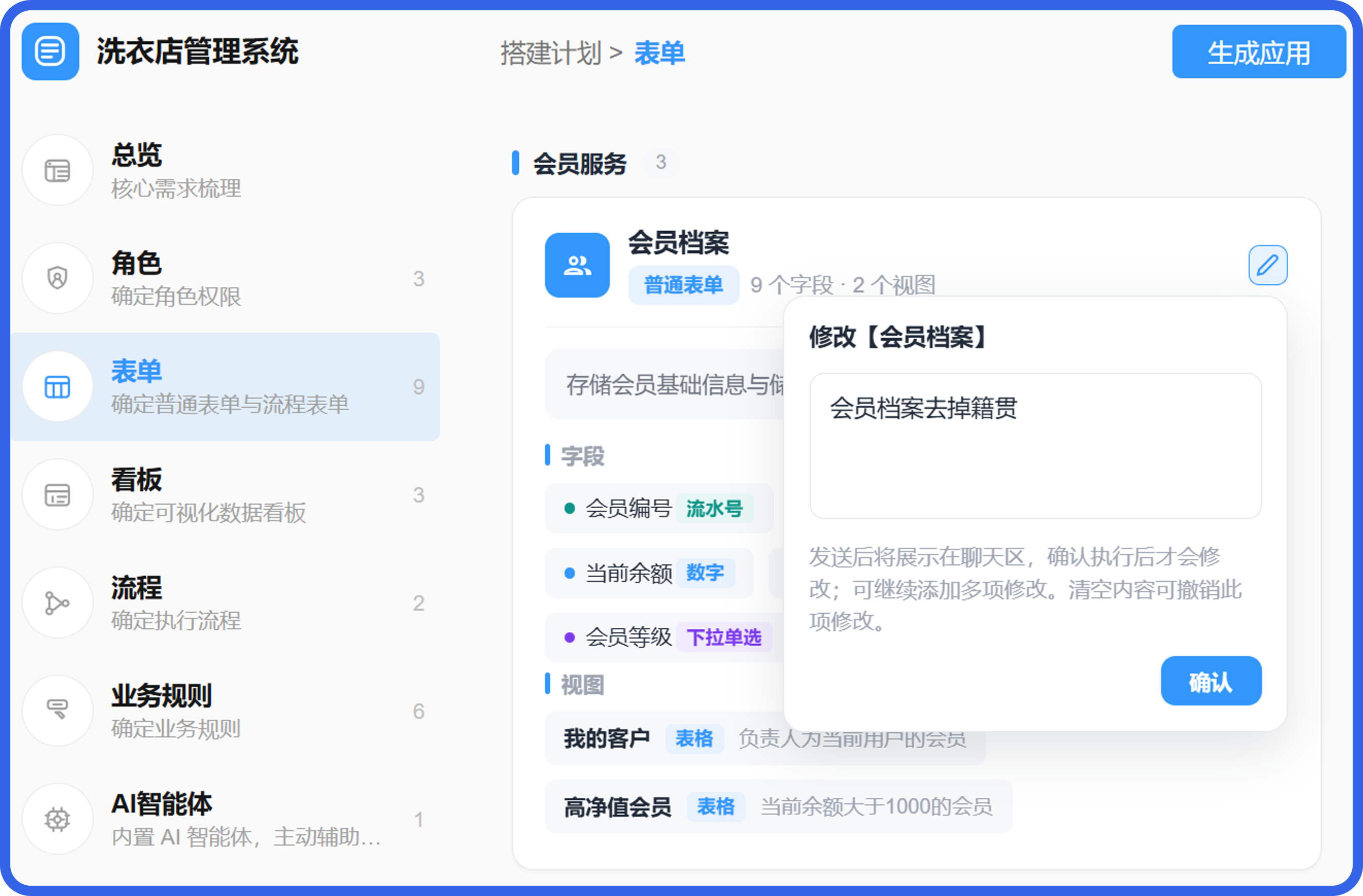Click the 洗衣店管理系统 title

pyautogui.click(x=198, y=51)
